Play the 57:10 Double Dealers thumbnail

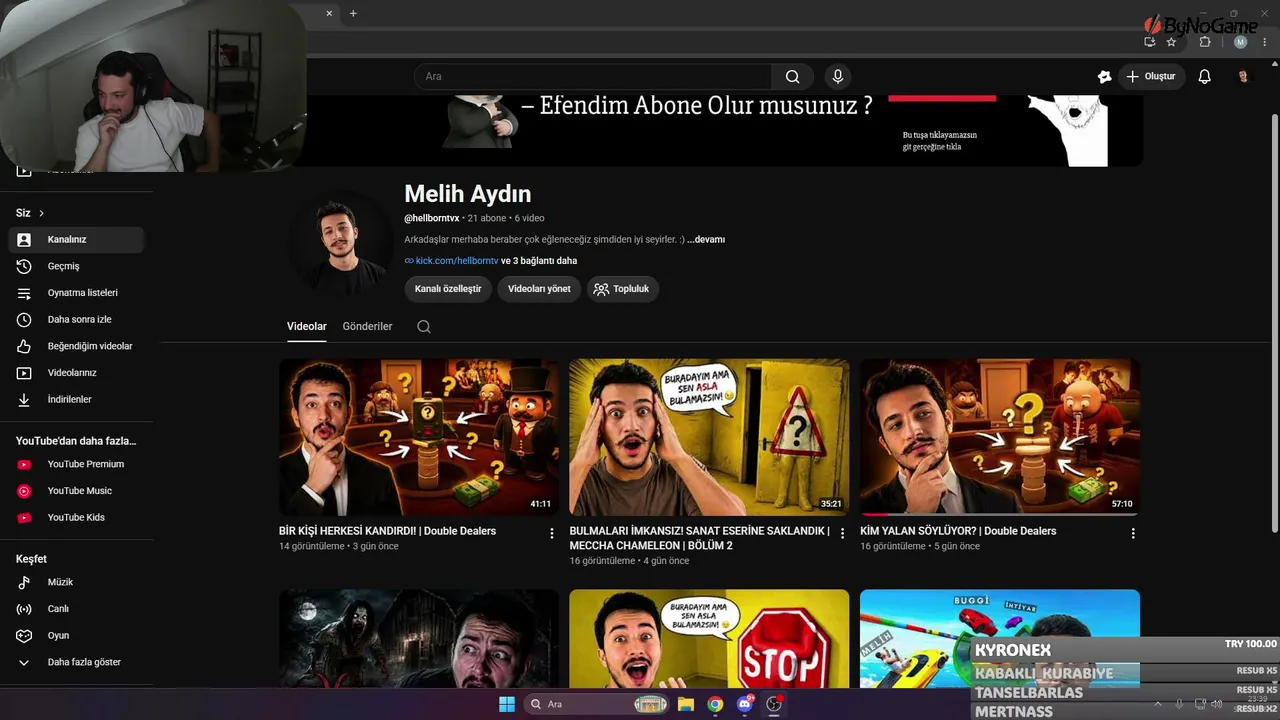1000,437
